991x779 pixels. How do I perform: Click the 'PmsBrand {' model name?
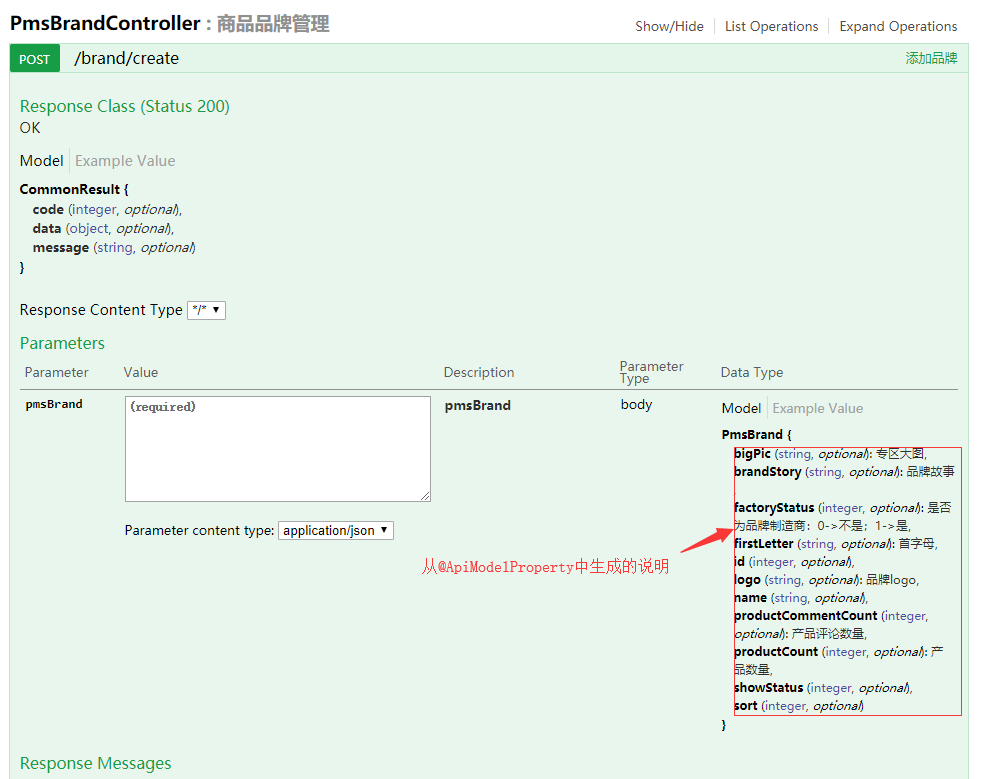pos(757,435)
